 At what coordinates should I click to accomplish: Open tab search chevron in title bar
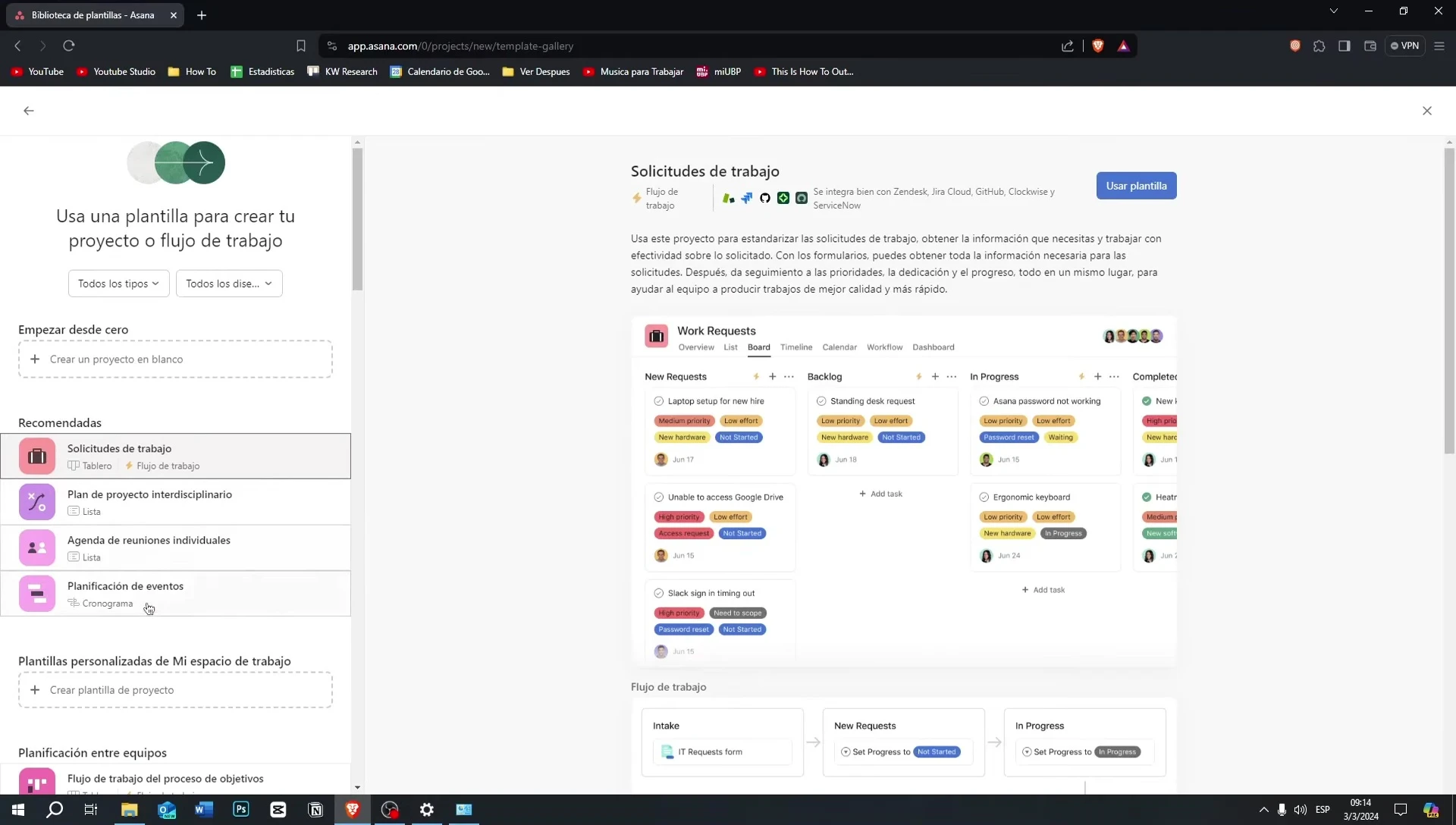point(1334,11)
